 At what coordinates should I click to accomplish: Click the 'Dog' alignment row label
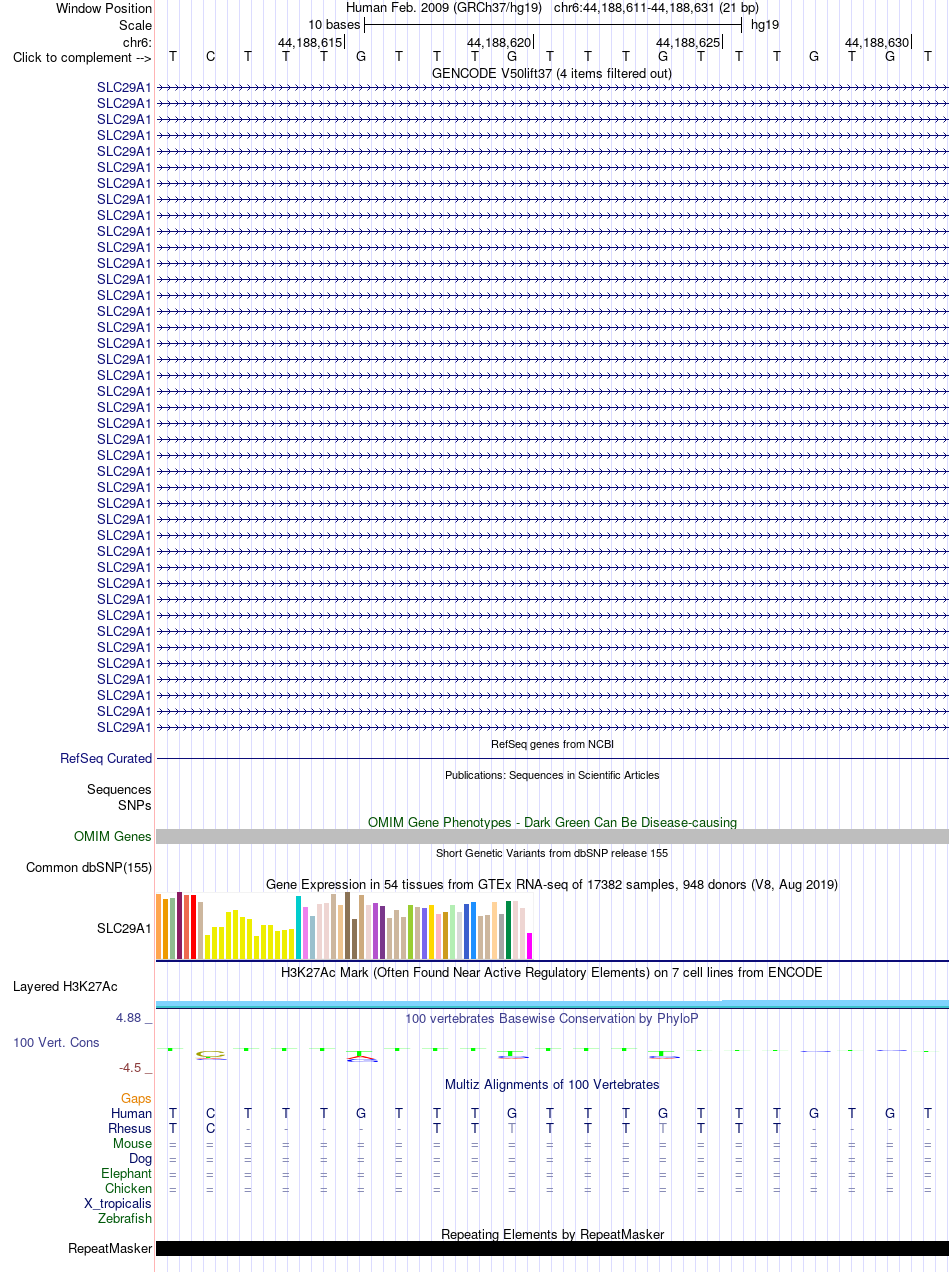point(141,1158)
